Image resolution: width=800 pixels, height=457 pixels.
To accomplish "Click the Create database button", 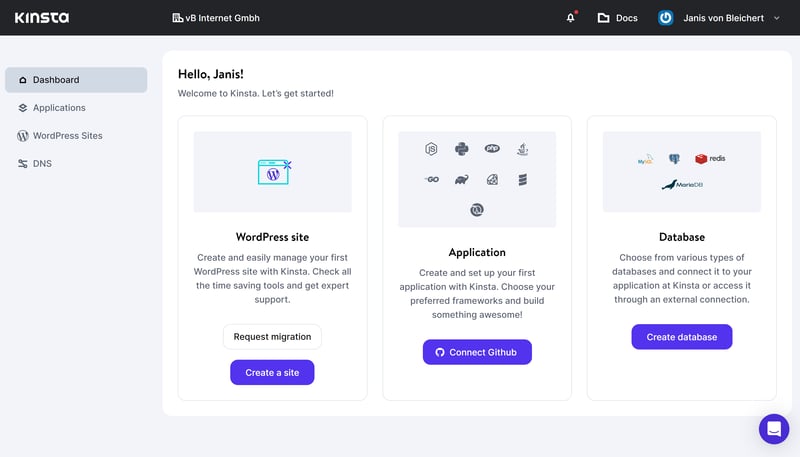I will coord(682,337).
